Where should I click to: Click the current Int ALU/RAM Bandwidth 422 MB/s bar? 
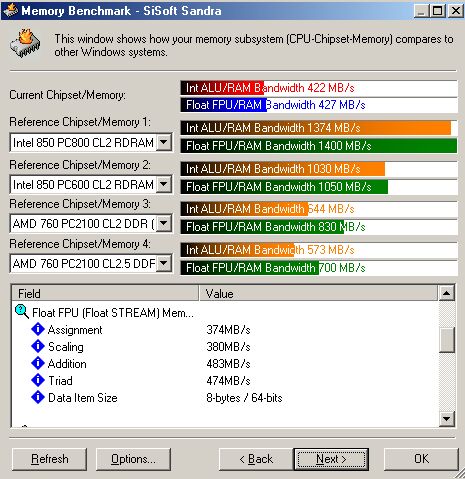(319, 88)
